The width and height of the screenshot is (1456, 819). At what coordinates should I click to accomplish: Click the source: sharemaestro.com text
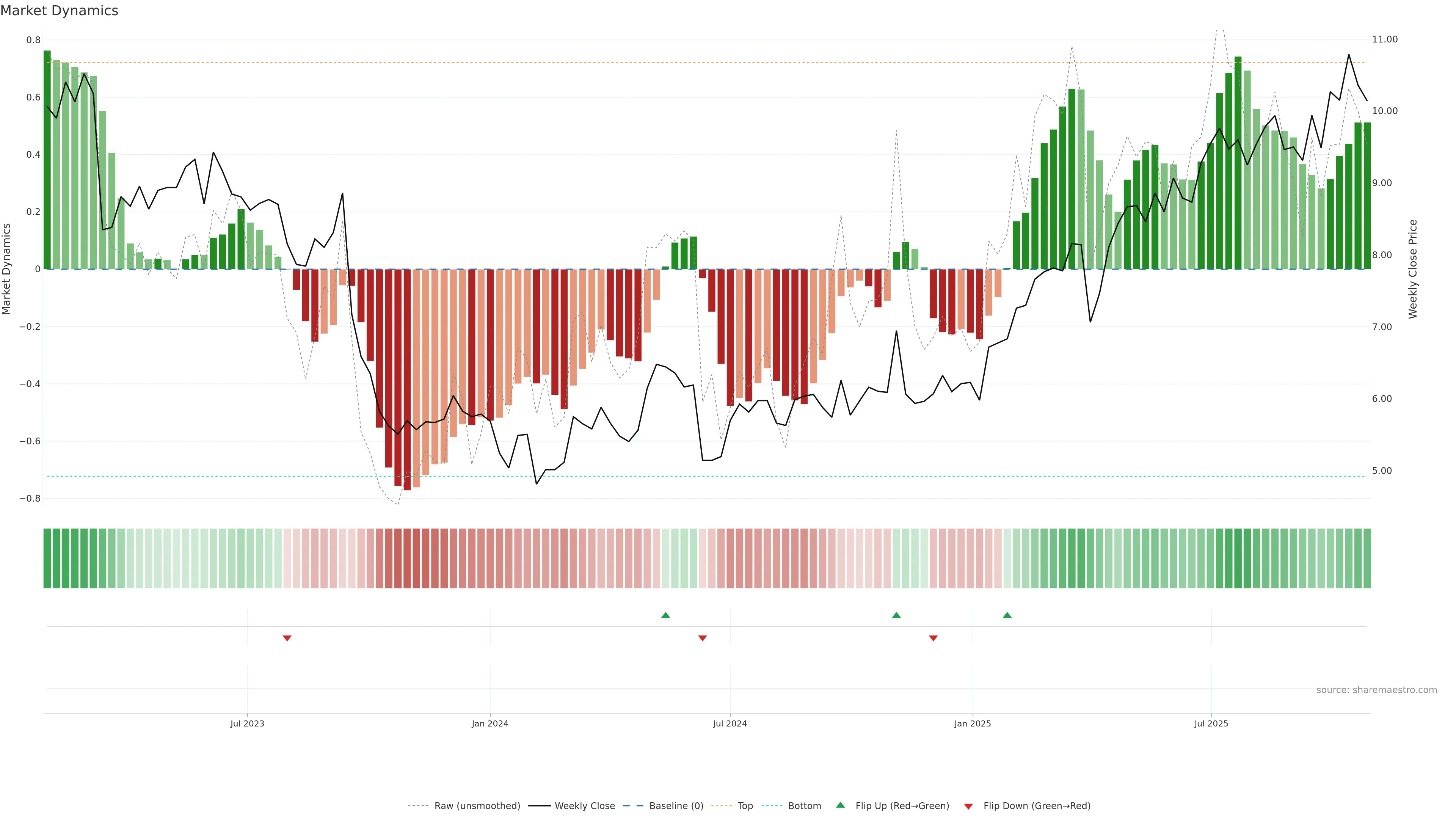(x=1376, y=690)
